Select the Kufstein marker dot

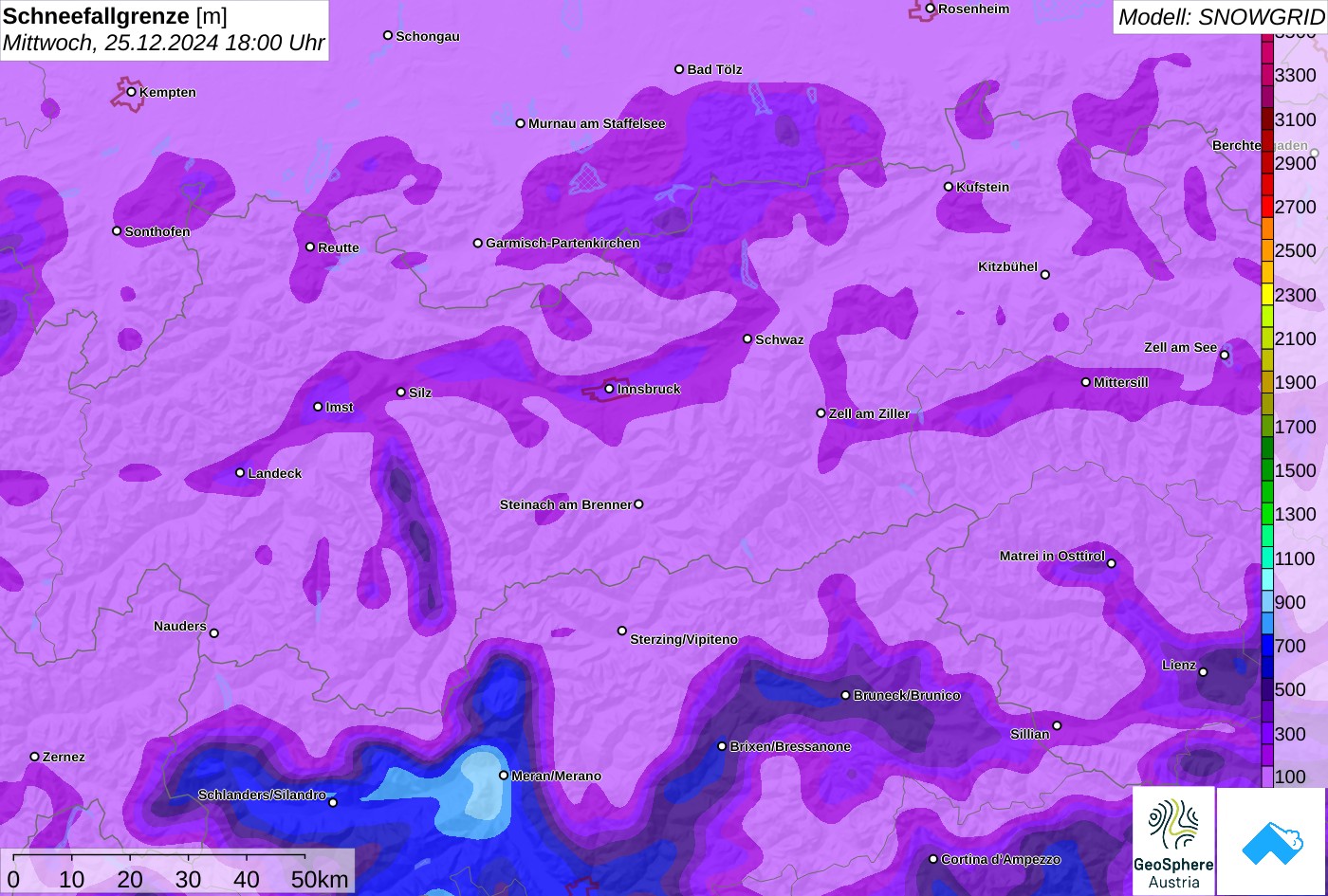pyautogui.click(x=949, y=187)
